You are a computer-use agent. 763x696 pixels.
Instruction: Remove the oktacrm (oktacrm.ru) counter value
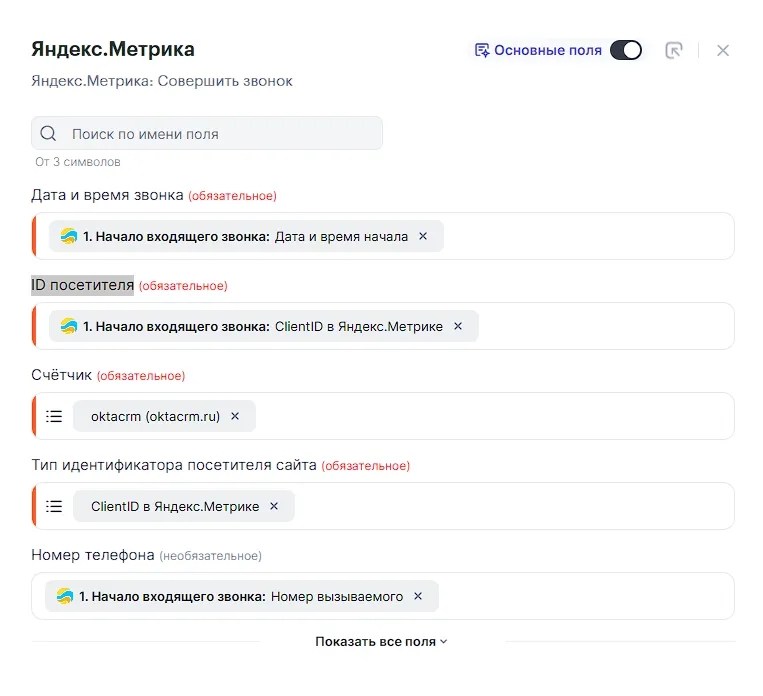(x=235, y=416)
